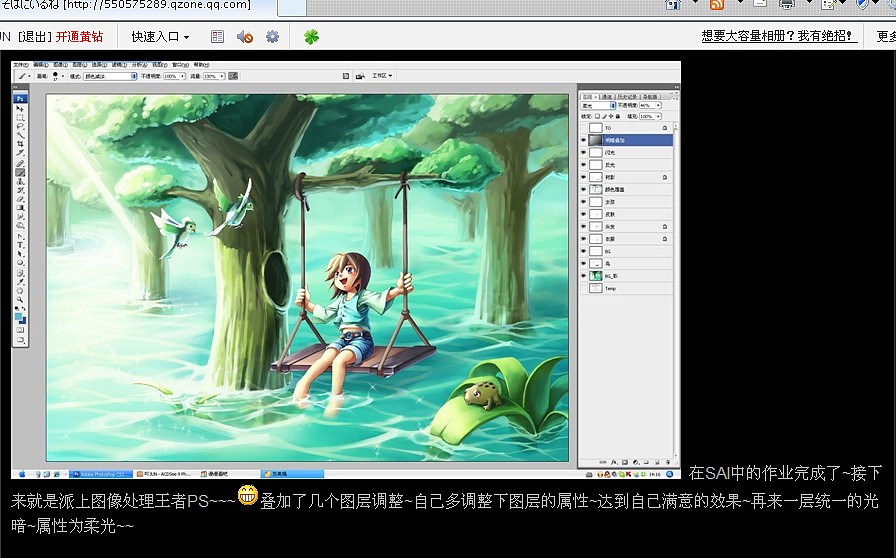The image size is (896, 558).
Task: Swap foreground and background colors
Action: click(x=25, y=309)
